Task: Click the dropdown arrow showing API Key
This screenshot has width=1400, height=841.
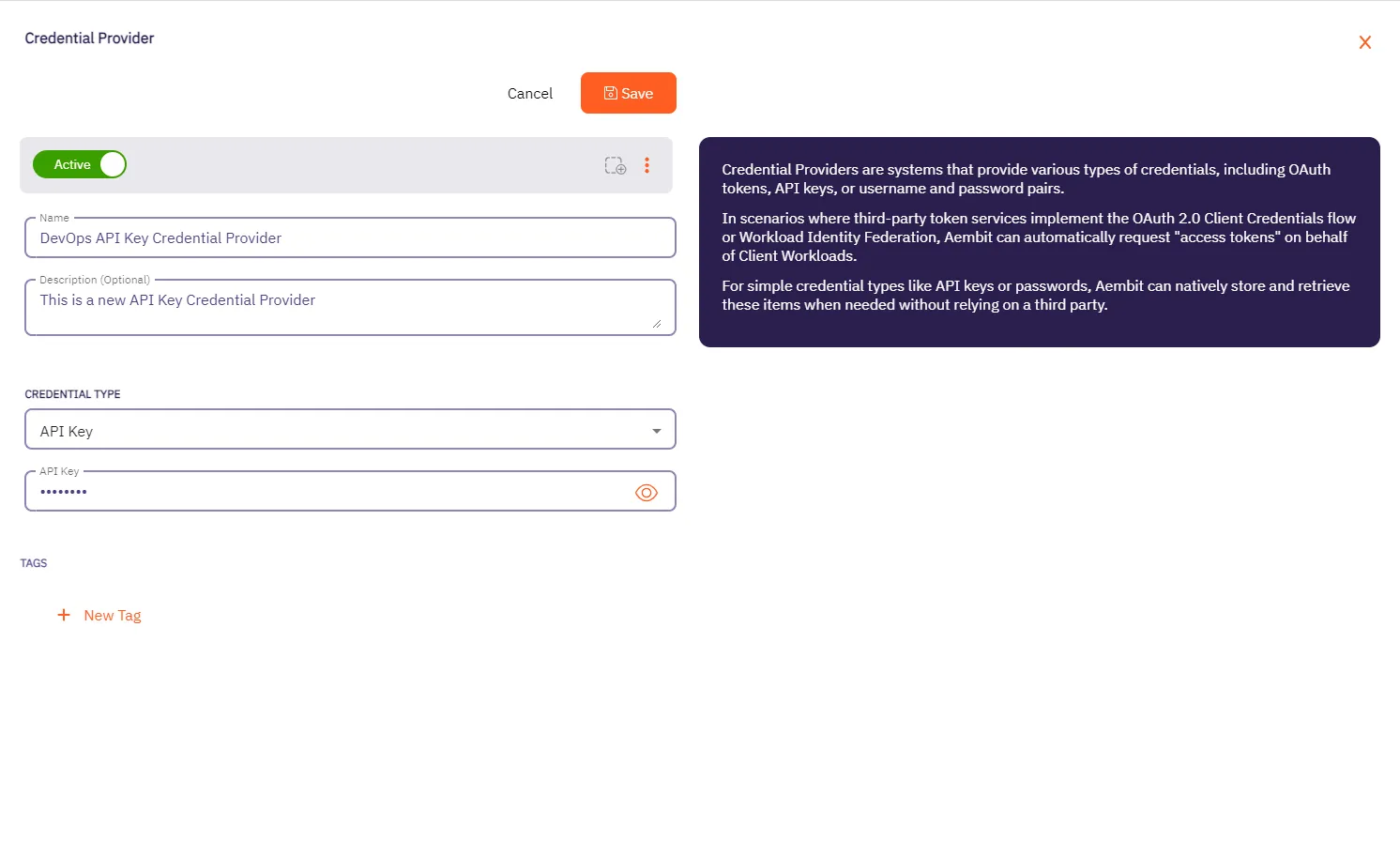Action: 656,430
